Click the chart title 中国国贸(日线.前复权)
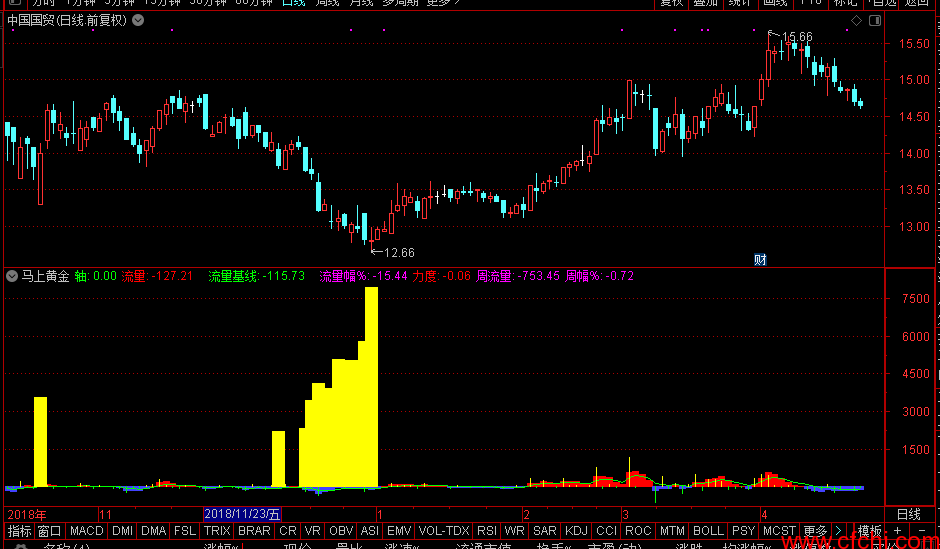Screen dimensions: 940x549 click(x=67, y=21)
